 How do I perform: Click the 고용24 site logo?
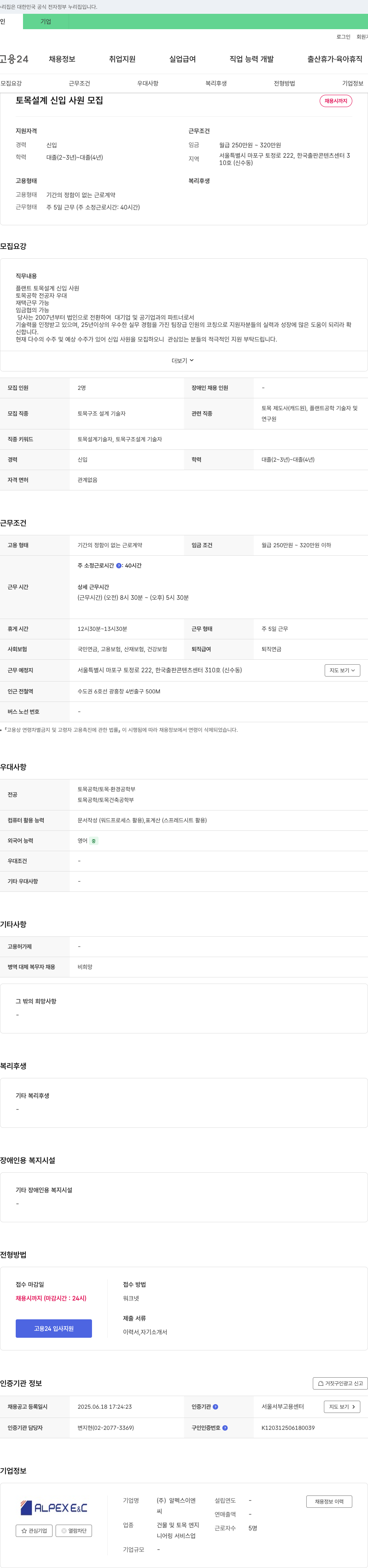click(14, 59)
